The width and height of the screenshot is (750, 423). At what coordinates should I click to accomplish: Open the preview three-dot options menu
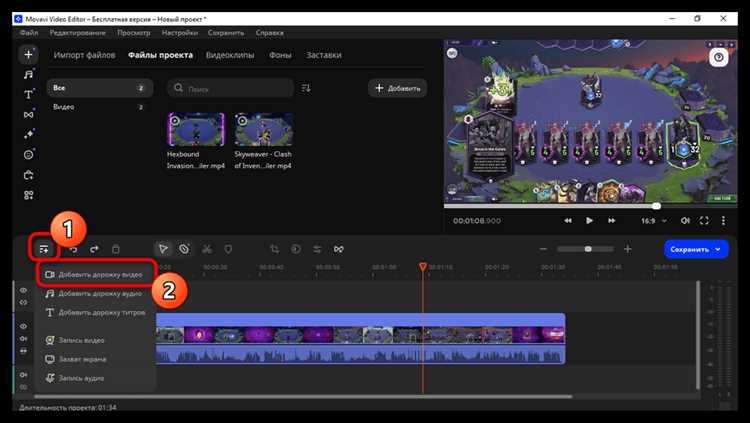click(x=725, y=220)
